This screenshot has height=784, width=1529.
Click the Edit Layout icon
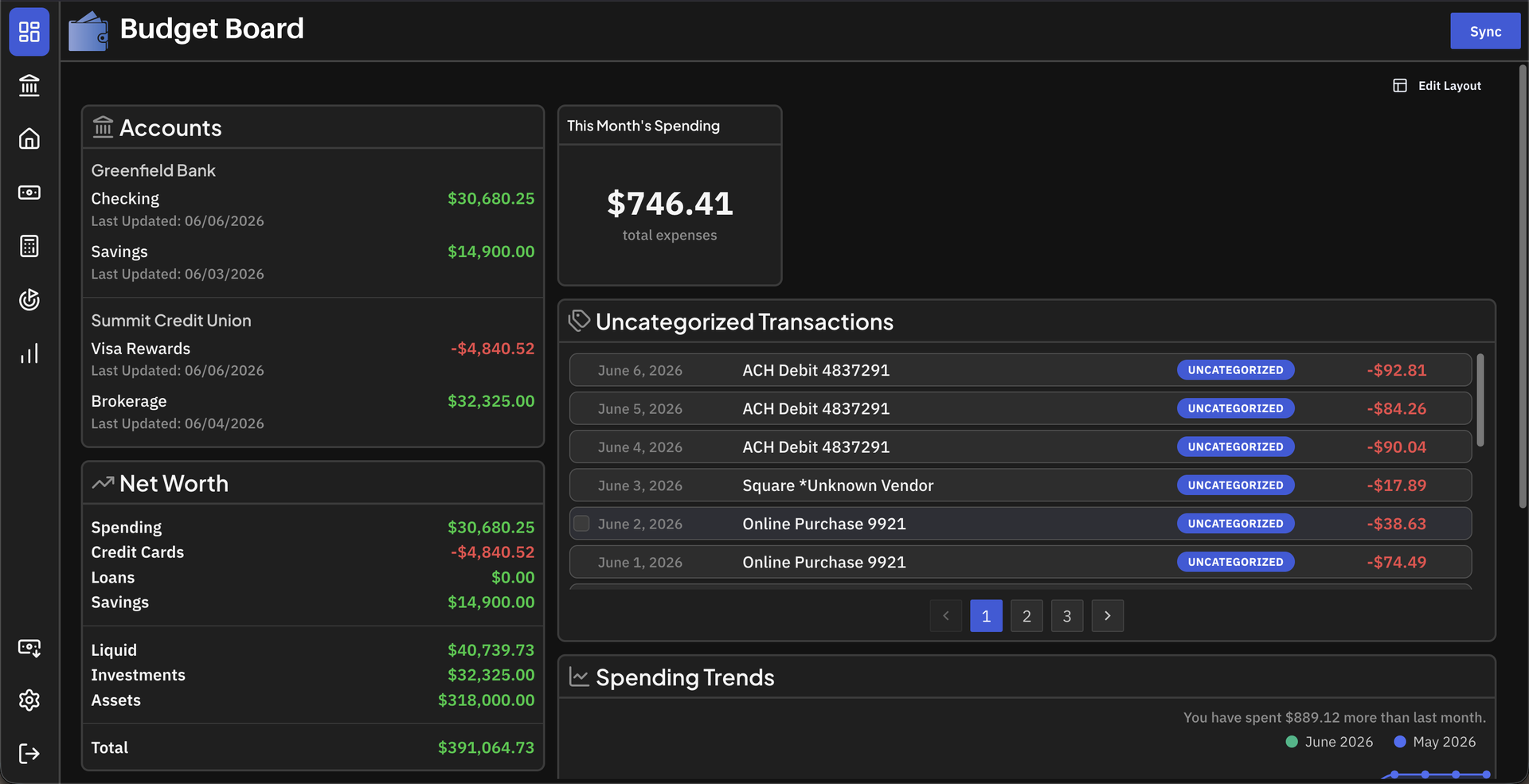click(1399, 85)
